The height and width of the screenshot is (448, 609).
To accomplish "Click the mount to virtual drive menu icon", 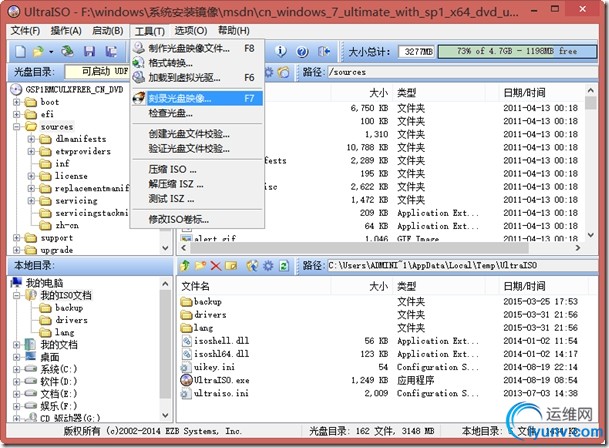I will point(139,77).
